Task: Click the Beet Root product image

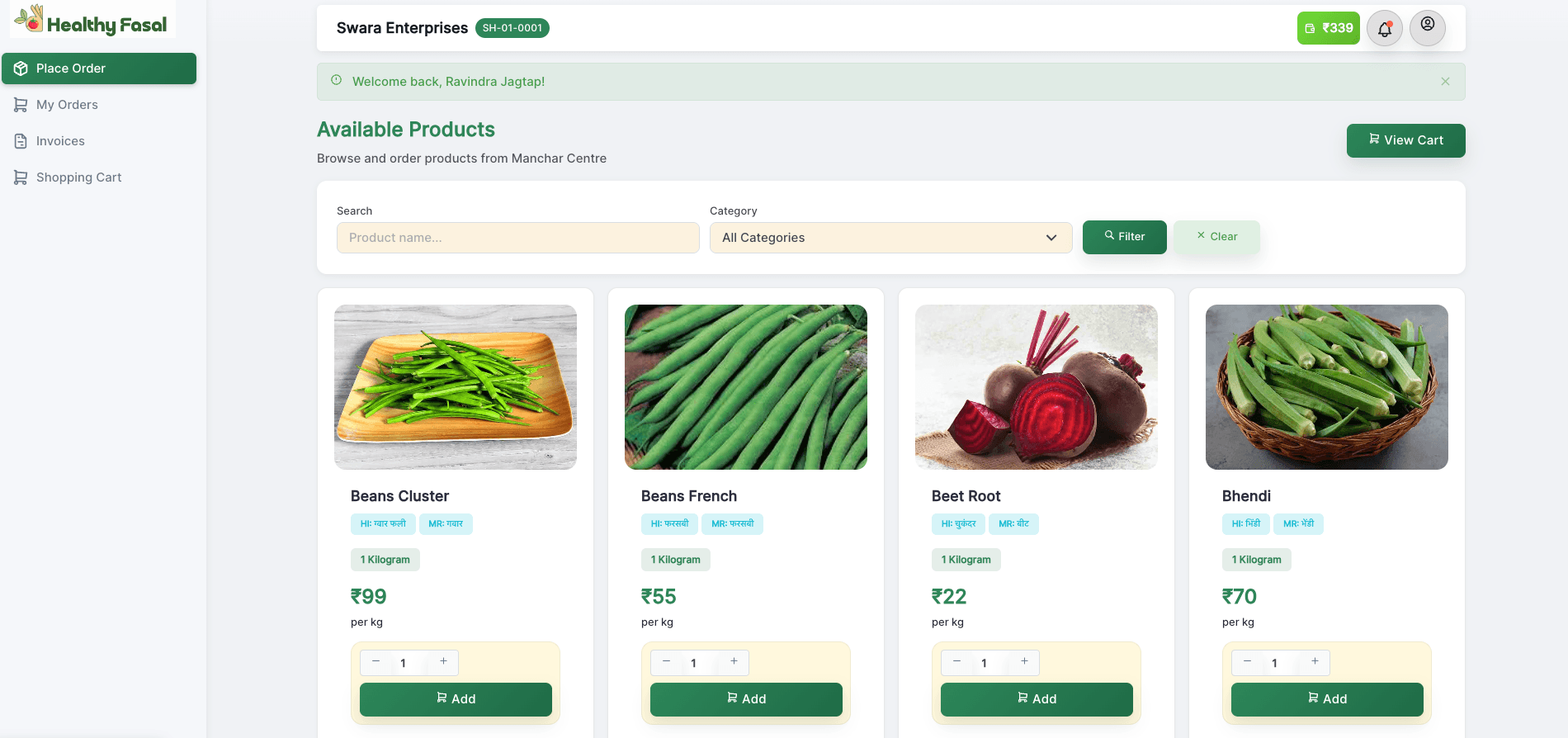Action: (1036, 387)
